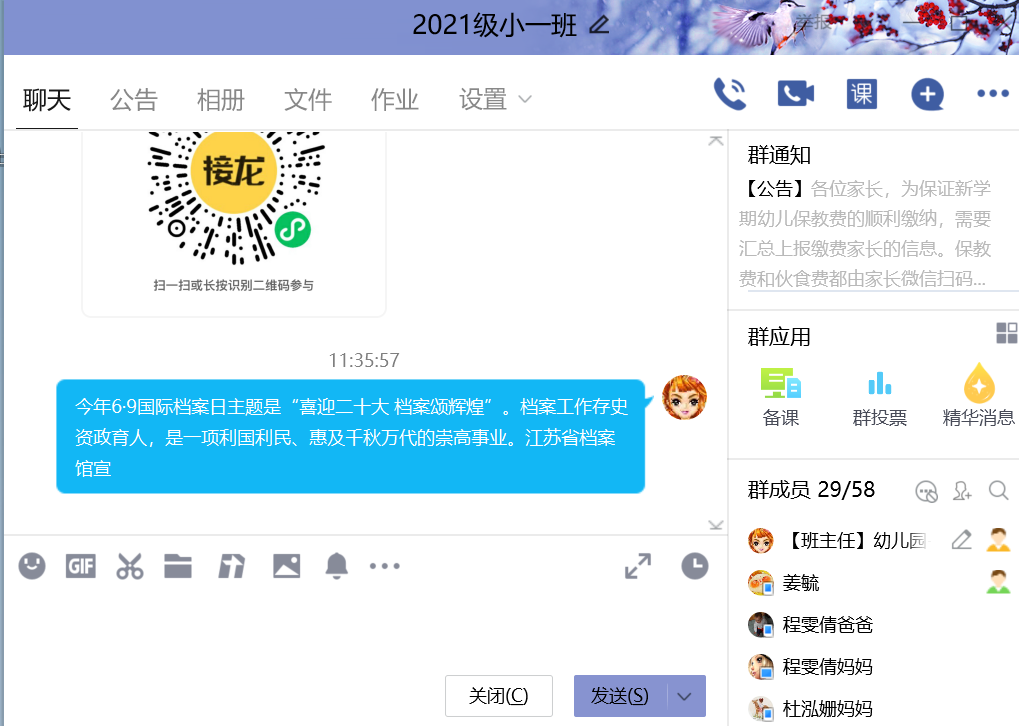Click the 关闭(C) button
The width and height of the screenshot is (1019, 726).
499,696
